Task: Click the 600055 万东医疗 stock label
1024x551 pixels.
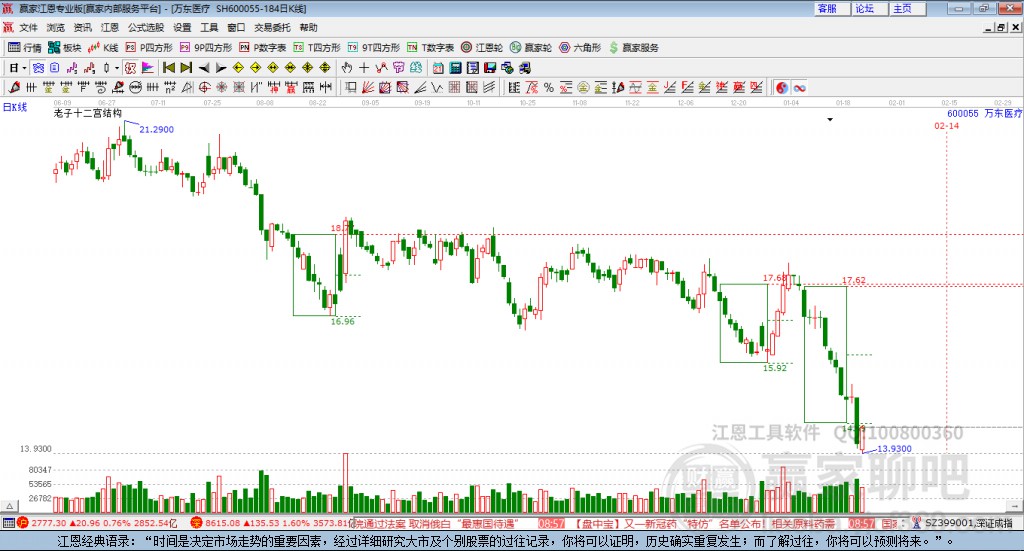Action: point(984,113)
